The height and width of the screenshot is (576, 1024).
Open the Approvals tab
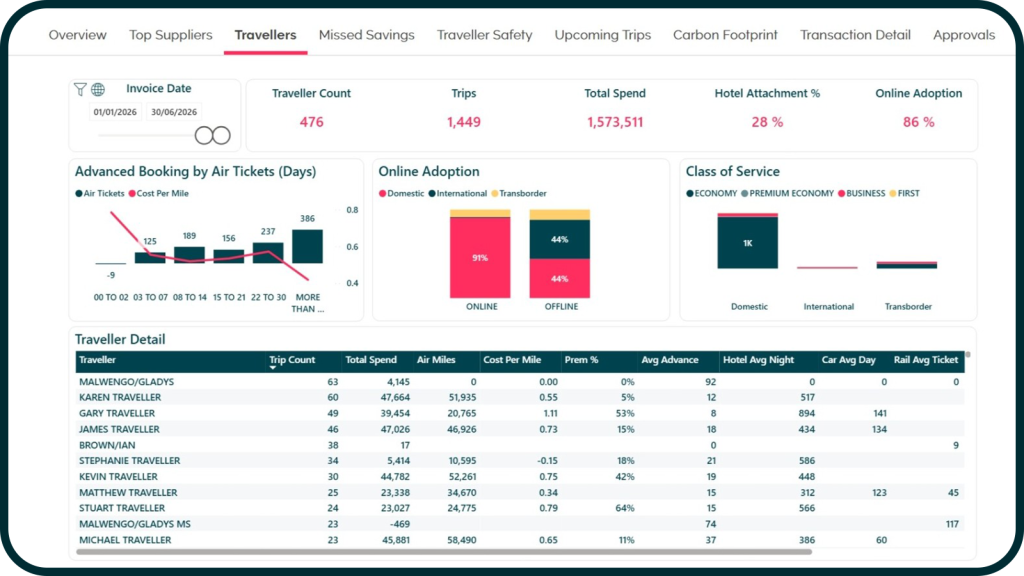click(x=964, y=35)
